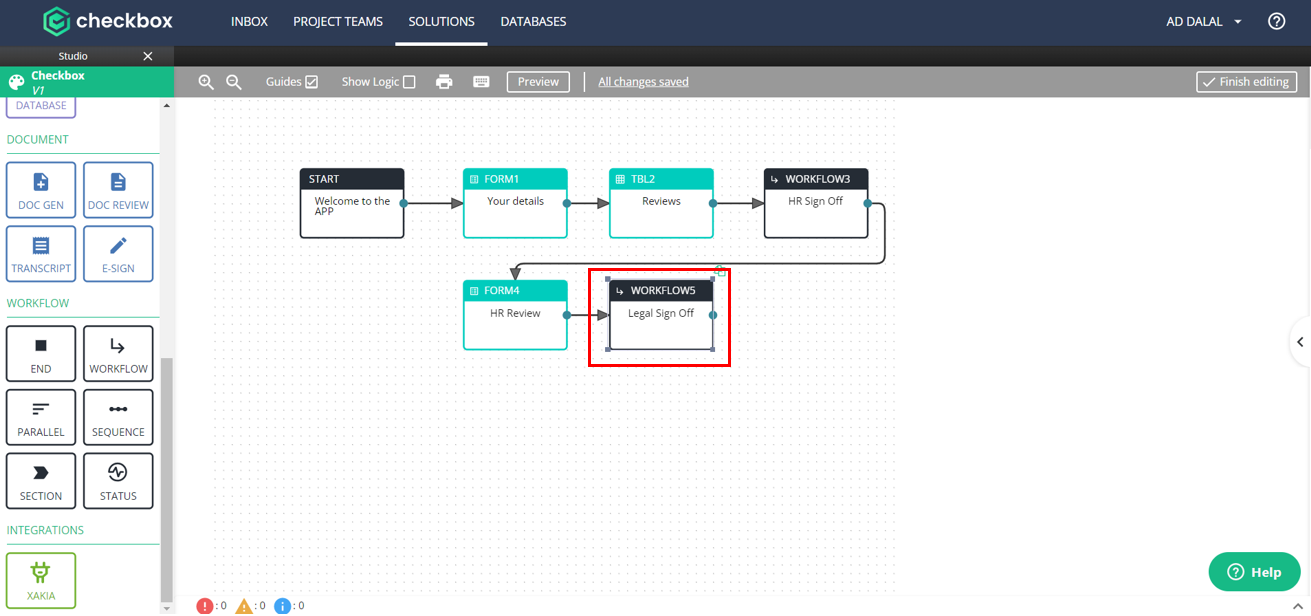Pick the PARALLEL workflow block
This screenshot has height=616, width=1311.
41,417
